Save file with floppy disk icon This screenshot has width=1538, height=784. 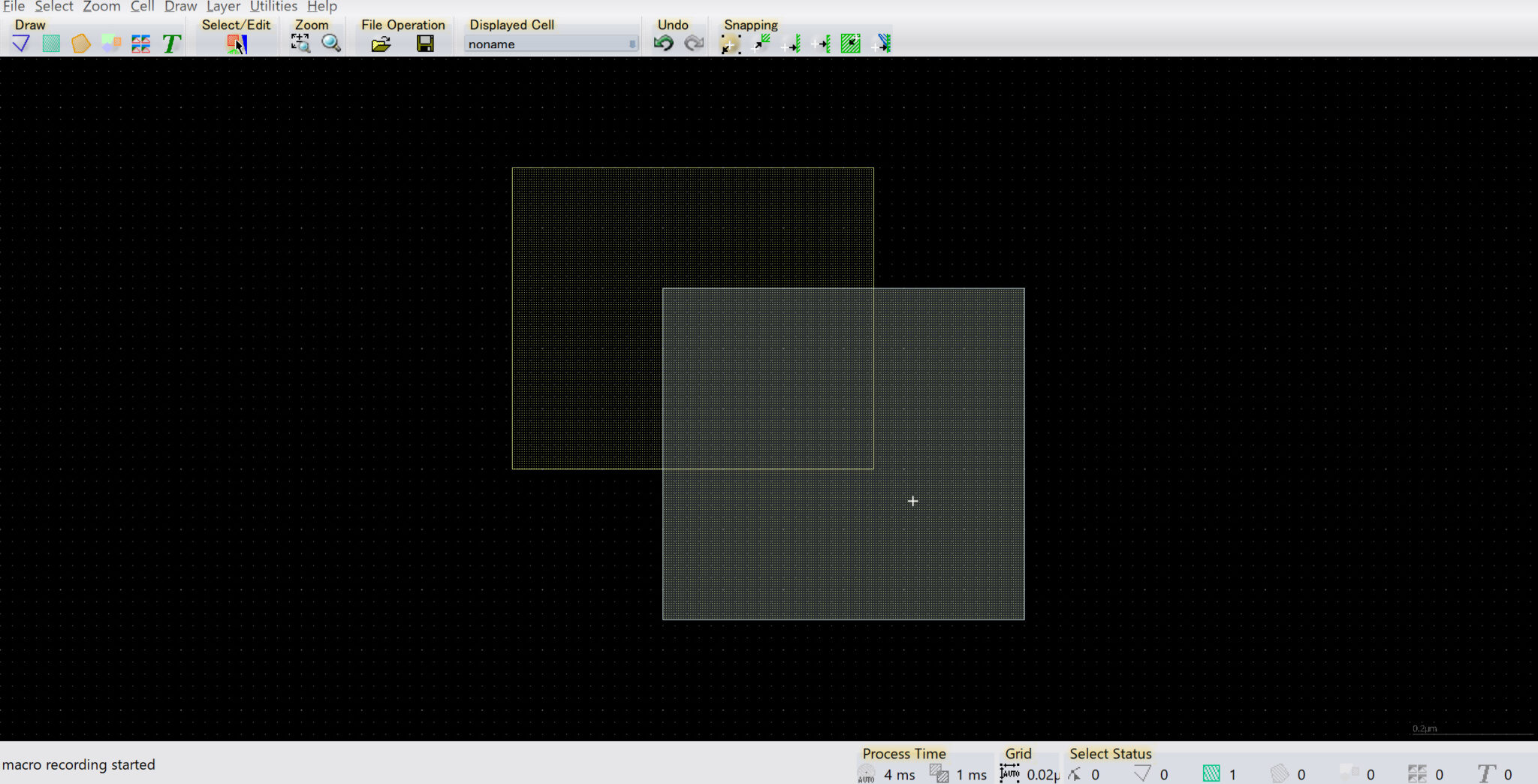tap(425, 44)
